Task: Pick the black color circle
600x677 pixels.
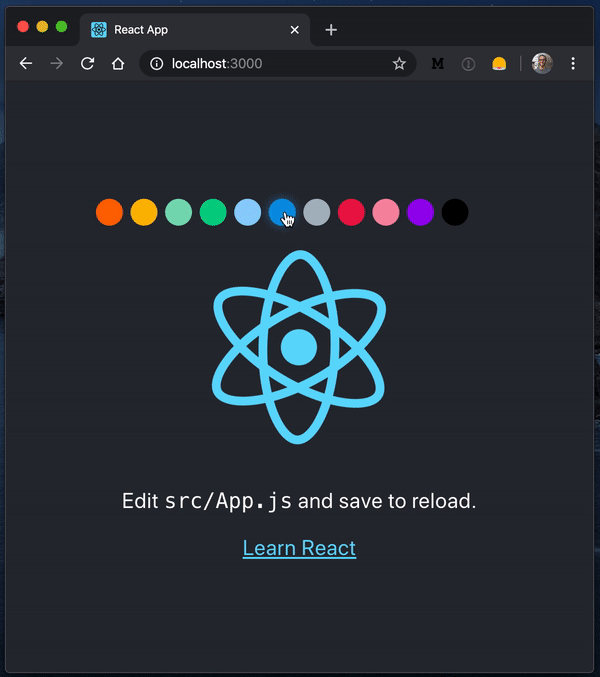Action: click(455, 212)
